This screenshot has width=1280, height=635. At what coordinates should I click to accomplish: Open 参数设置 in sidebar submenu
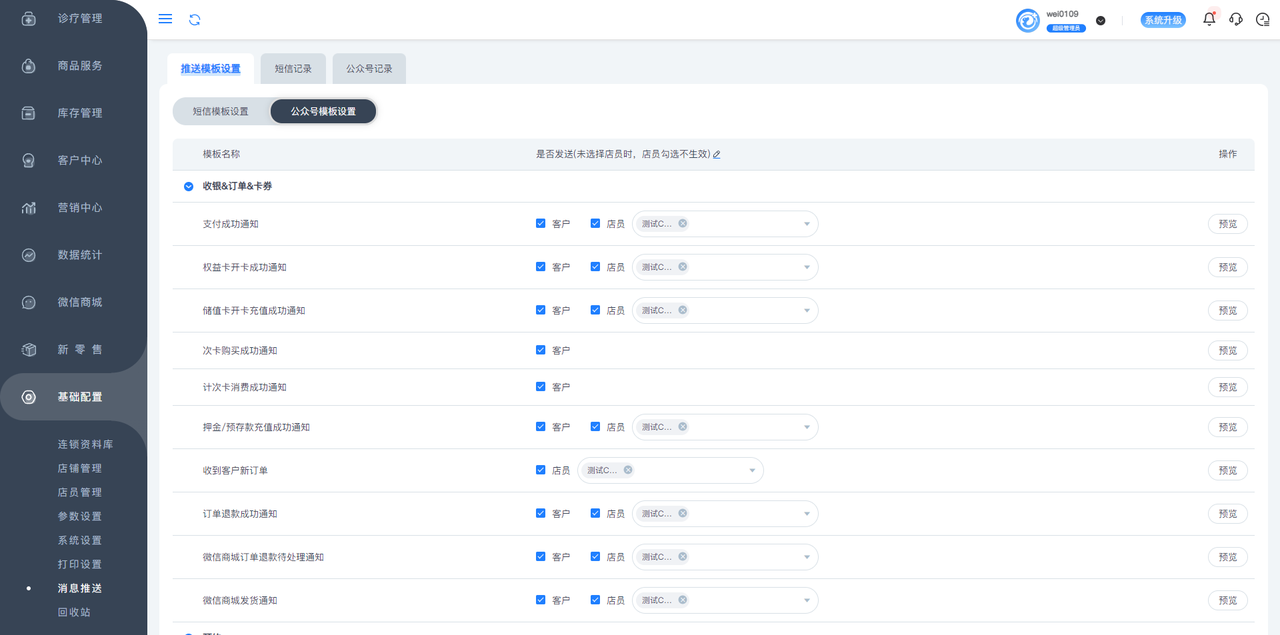pyautogui.click(x=80, y=516)
